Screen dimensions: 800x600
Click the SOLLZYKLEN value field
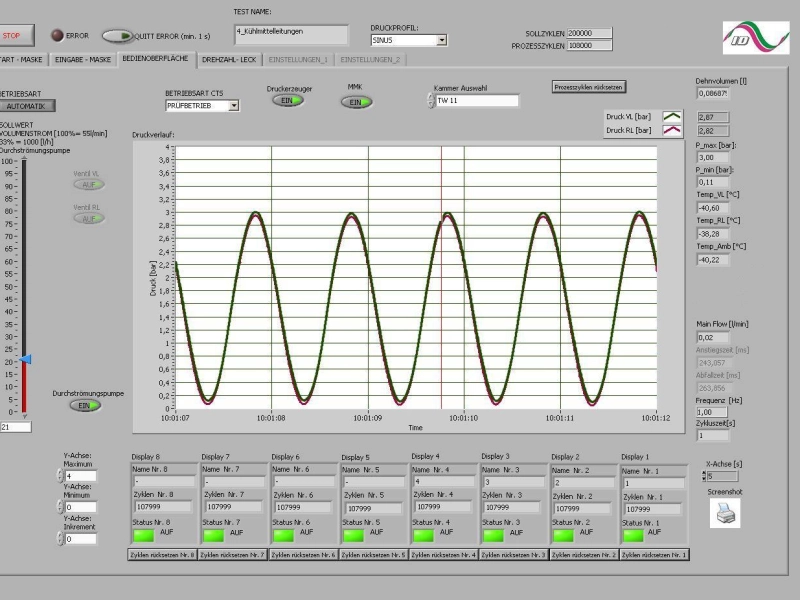(589, 33)
